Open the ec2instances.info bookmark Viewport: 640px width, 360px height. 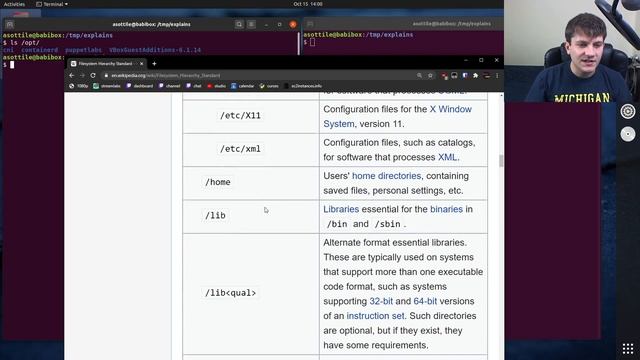coord(303,86)
